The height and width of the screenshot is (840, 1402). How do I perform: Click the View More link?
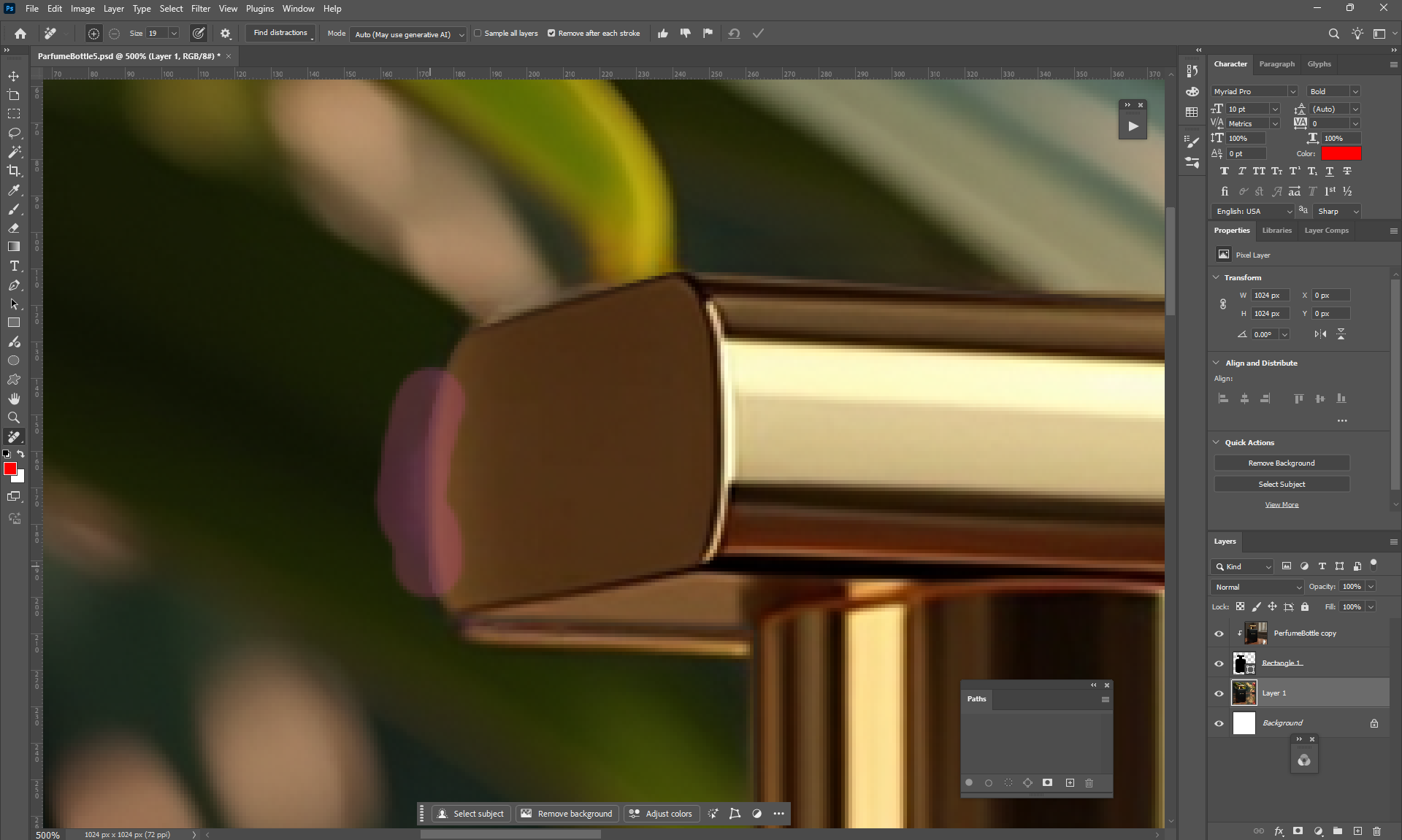click(1282, 505)
